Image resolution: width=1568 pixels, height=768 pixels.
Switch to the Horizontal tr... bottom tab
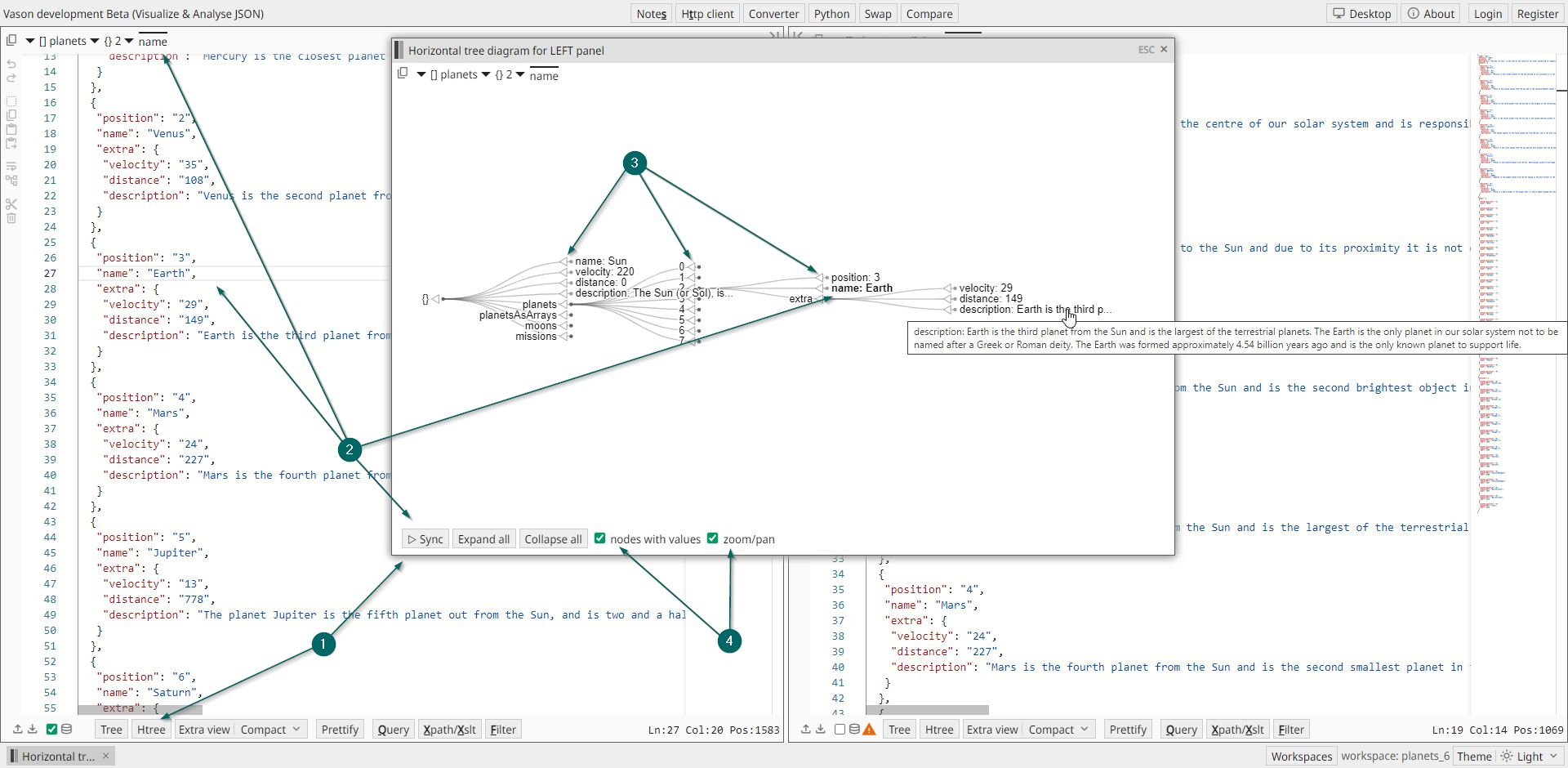(x=58, y=757)
